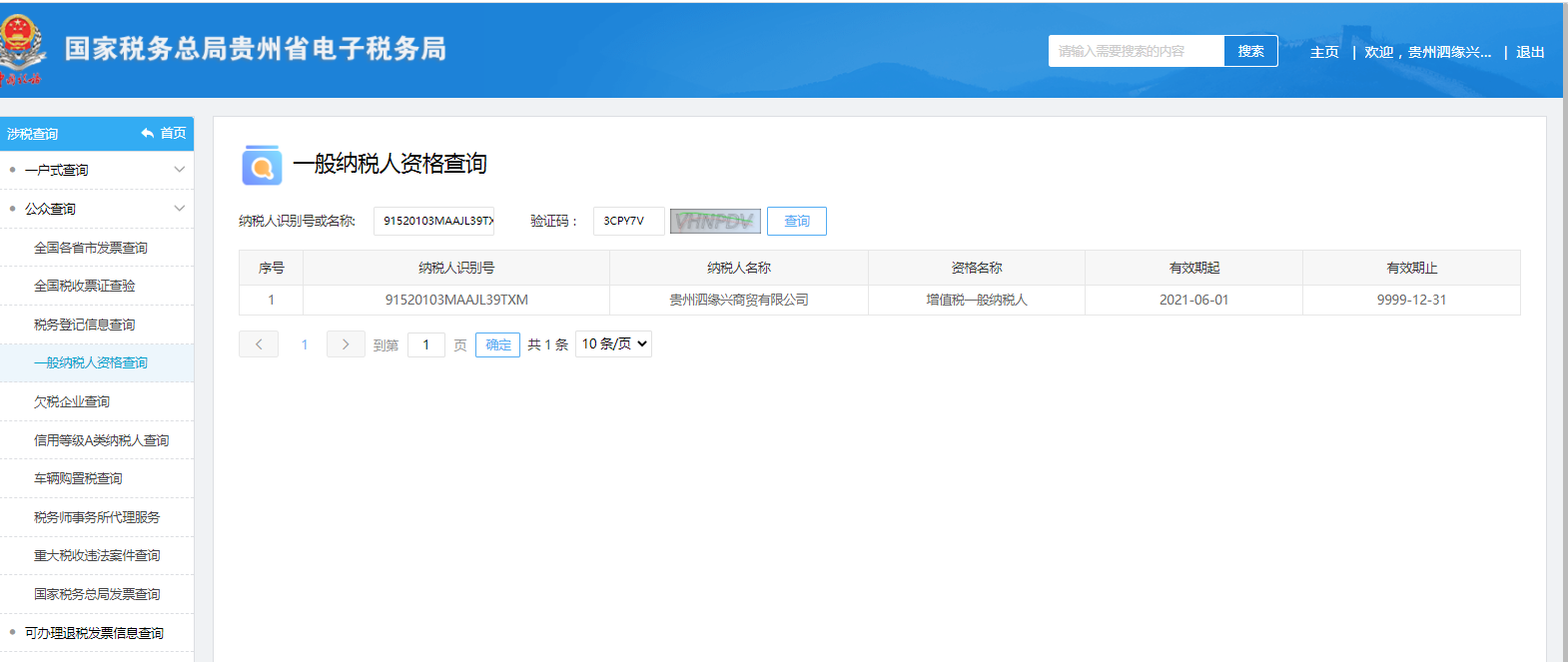Select 欠税企业查询 menu item
The width and height of the screenshot is (1568, 662).
click(72, 401)
